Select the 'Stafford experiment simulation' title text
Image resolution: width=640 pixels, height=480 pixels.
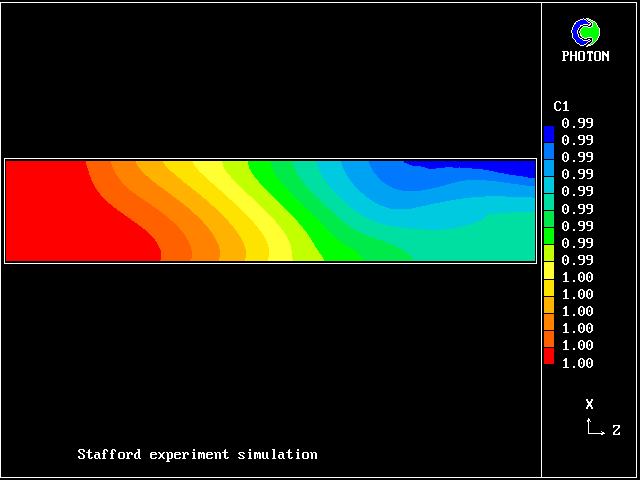pos(197,455)
